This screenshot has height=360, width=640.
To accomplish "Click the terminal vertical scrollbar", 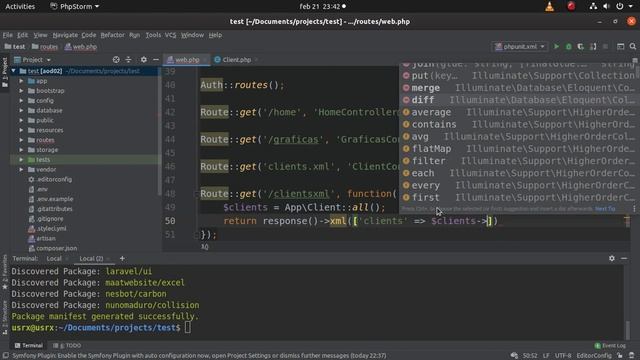I will pyautogui.click(x=628, y=329).
